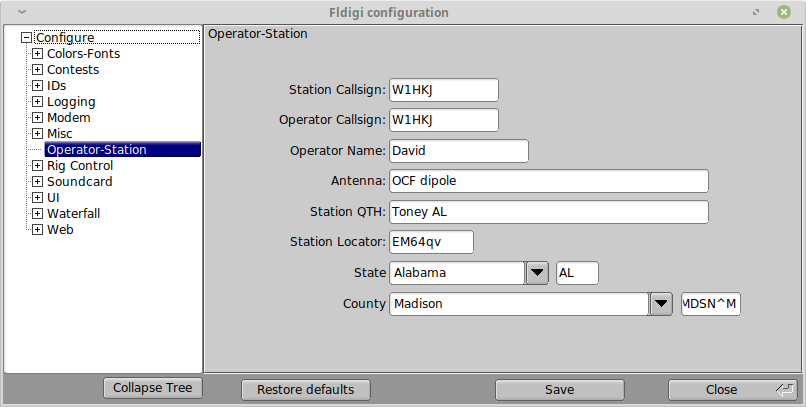Expand the Soundcard plus icon
Viewport: 806px width, 407px height.
coord(38,181)
